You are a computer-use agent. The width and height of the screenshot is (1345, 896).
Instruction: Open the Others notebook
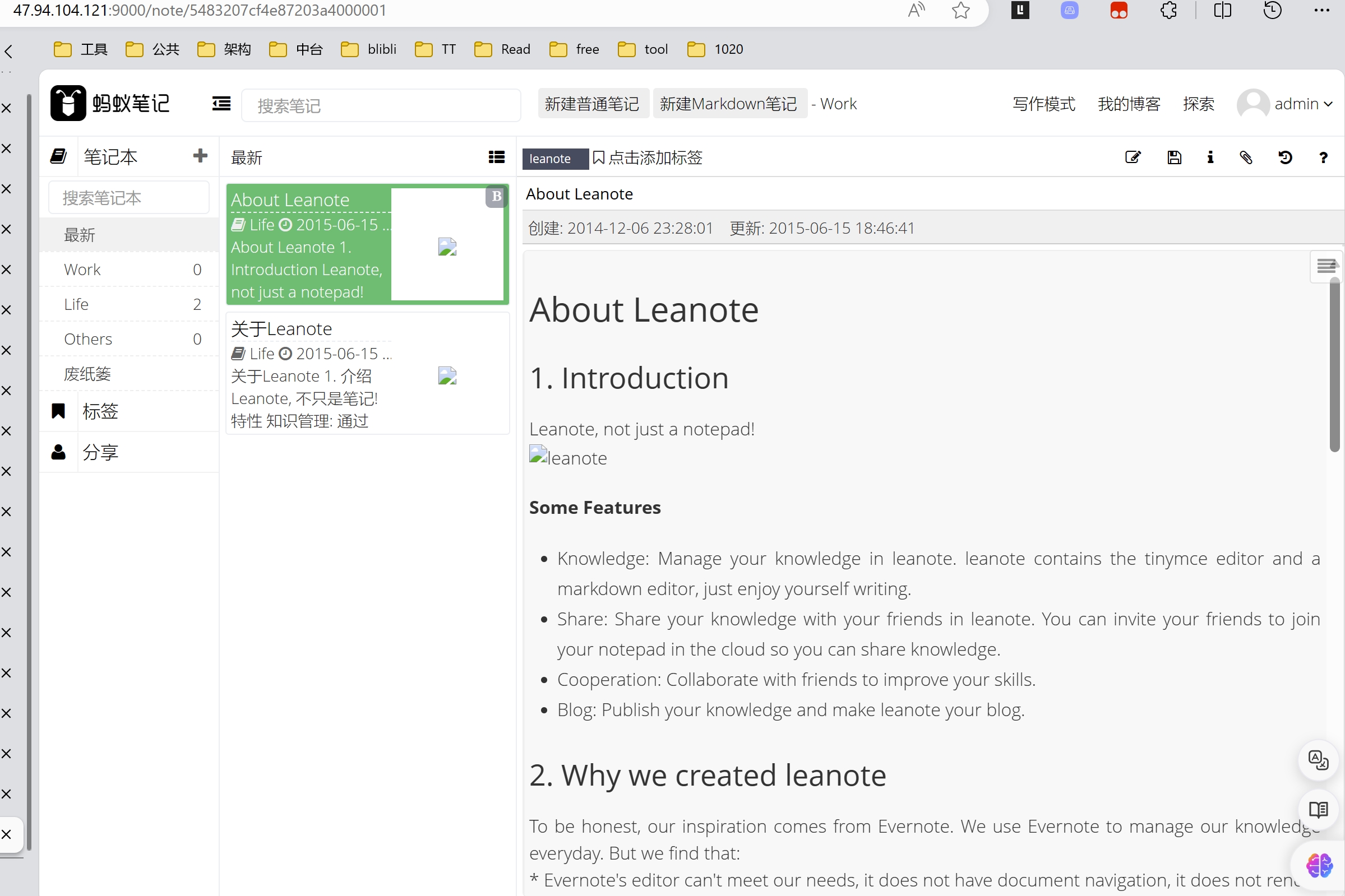click(x=129, y=340)
